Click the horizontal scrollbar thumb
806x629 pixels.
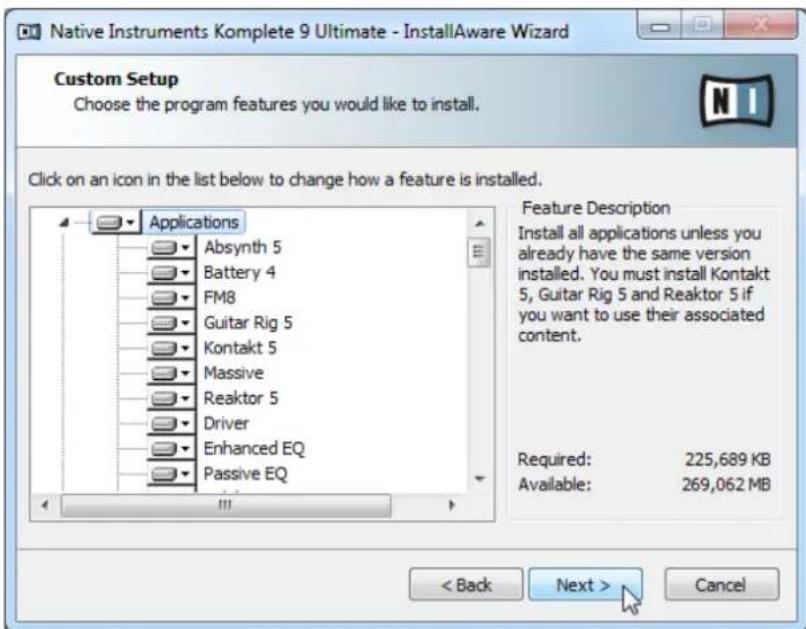point(226,506)
